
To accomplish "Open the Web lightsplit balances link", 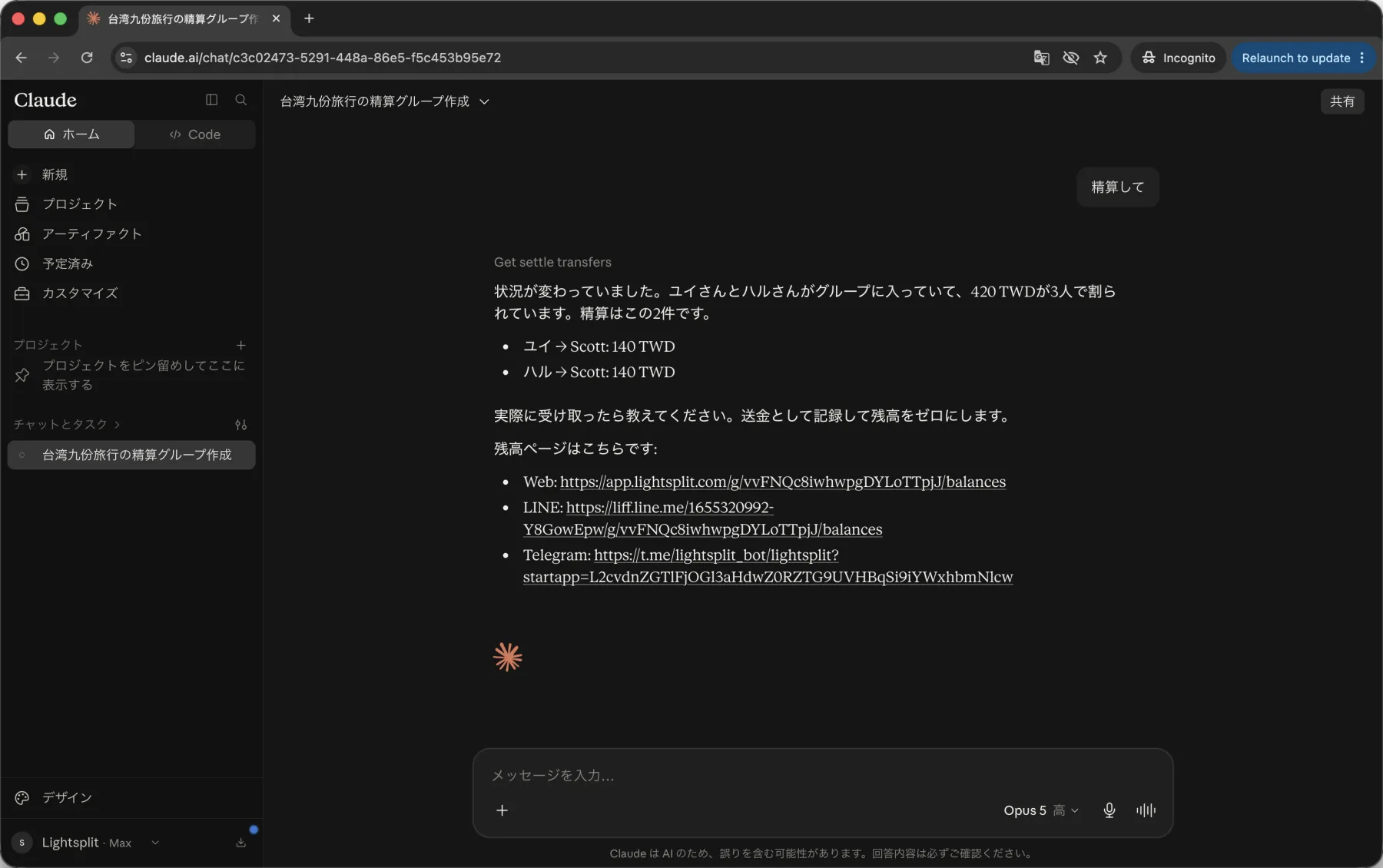I will [x=782, y=482].
